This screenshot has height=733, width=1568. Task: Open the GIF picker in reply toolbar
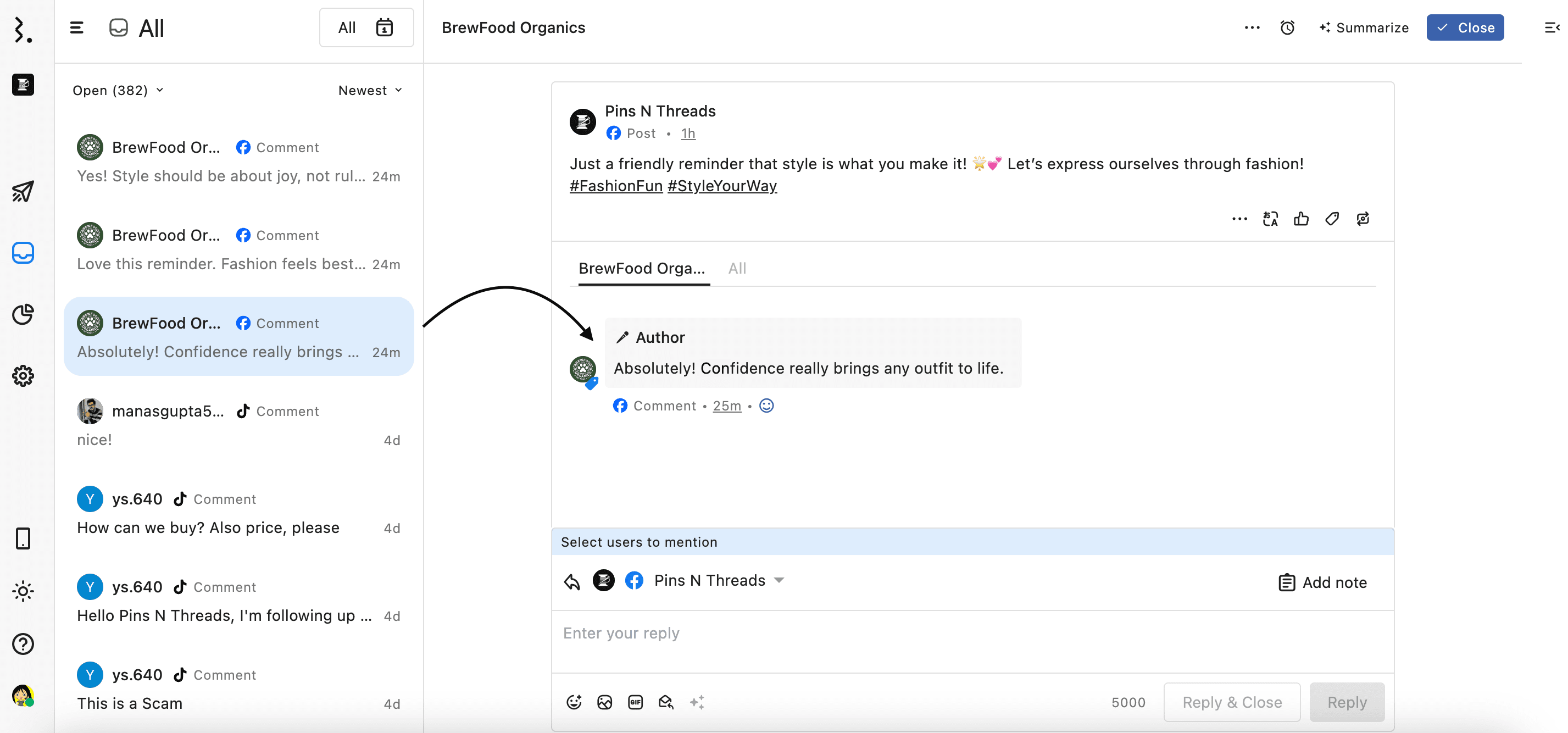click(x=635, y=702)
